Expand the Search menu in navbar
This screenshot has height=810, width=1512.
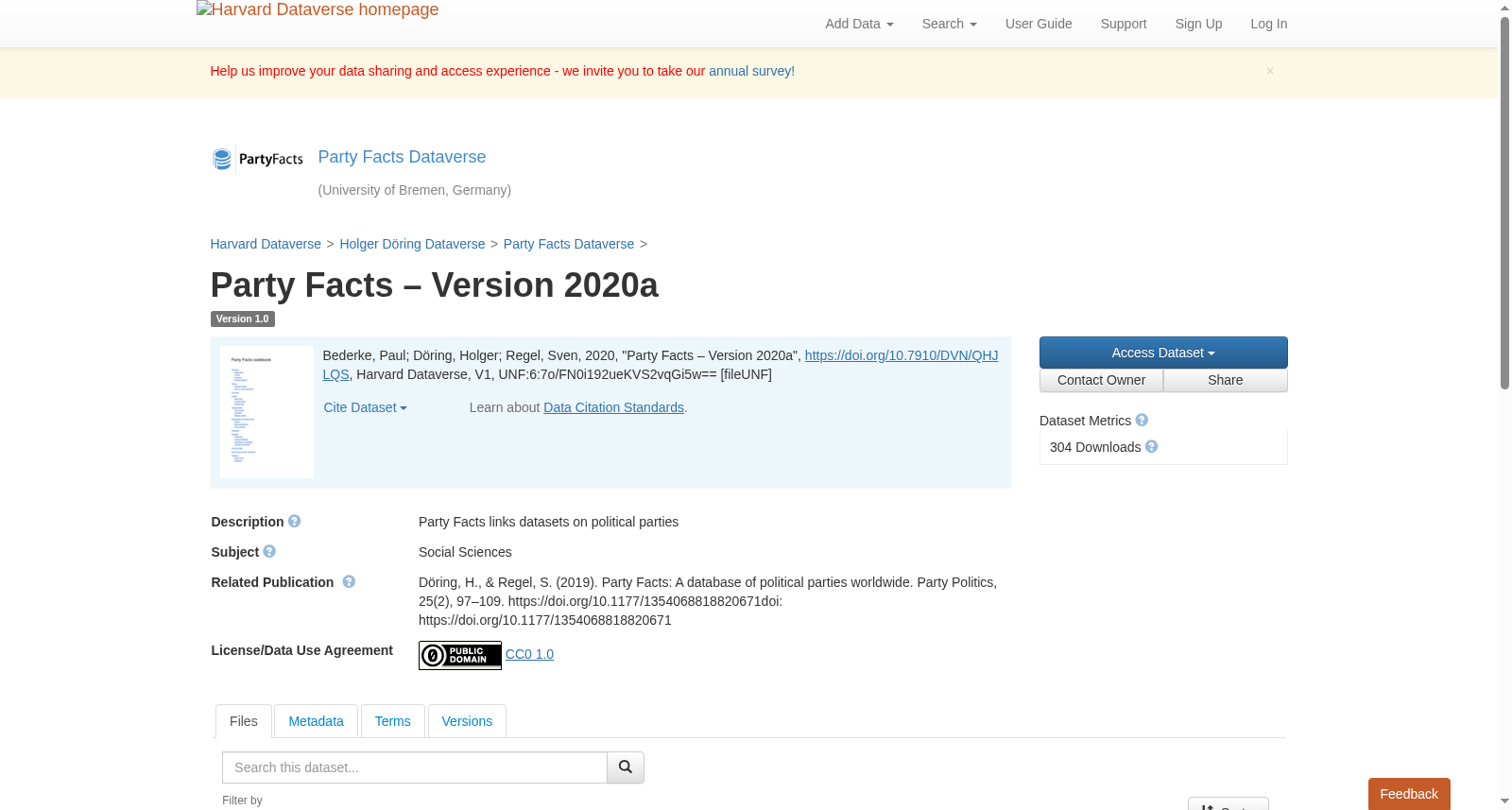950,24
